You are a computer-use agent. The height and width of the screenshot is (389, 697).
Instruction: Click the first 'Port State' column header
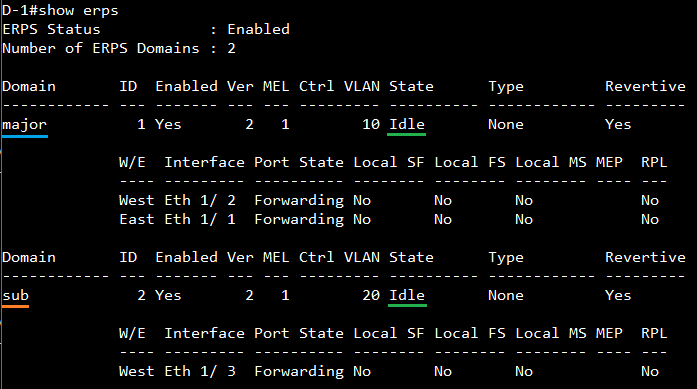click(x=299, y=163)
